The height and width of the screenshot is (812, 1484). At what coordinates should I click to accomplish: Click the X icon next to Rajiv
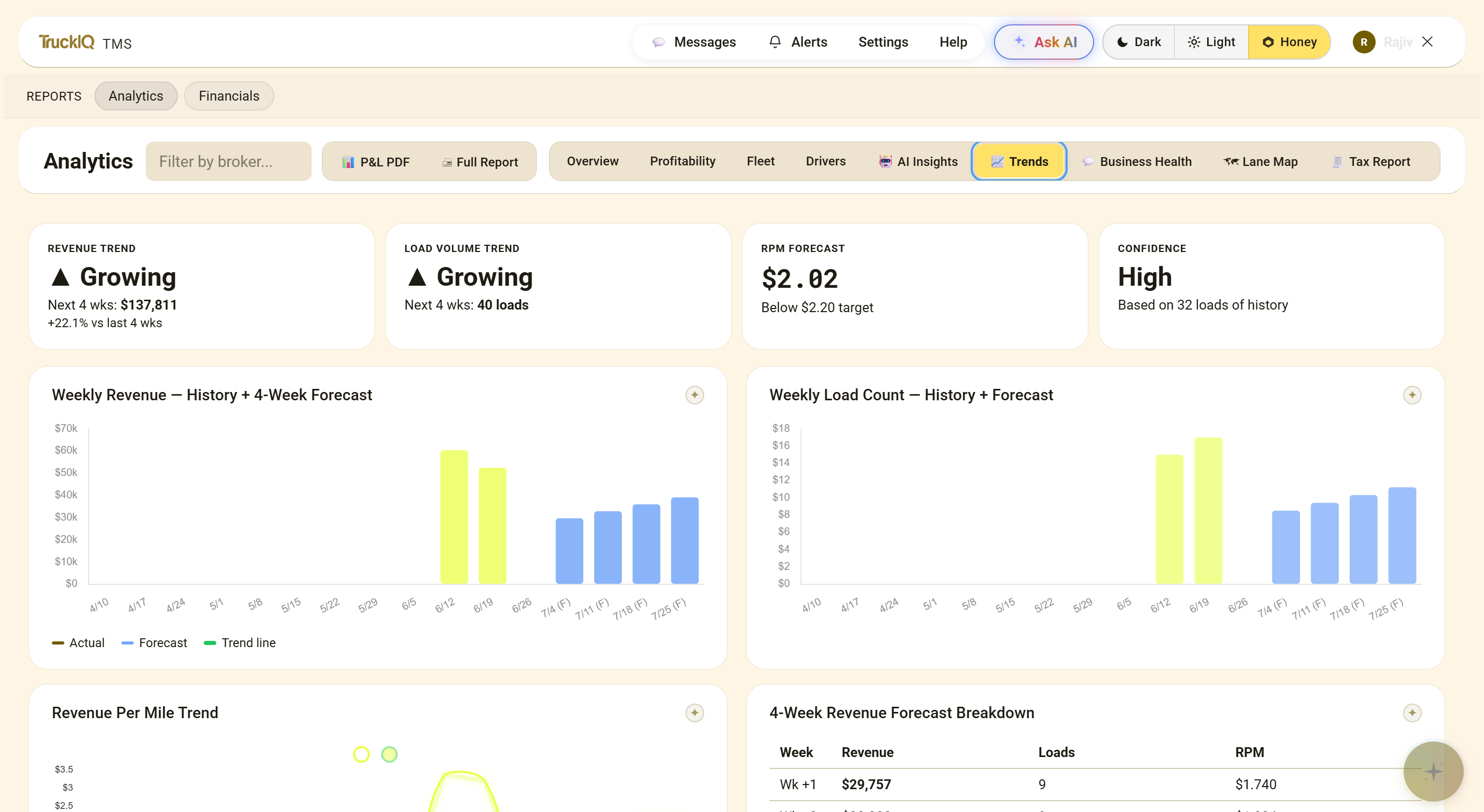click(1427, 42)
